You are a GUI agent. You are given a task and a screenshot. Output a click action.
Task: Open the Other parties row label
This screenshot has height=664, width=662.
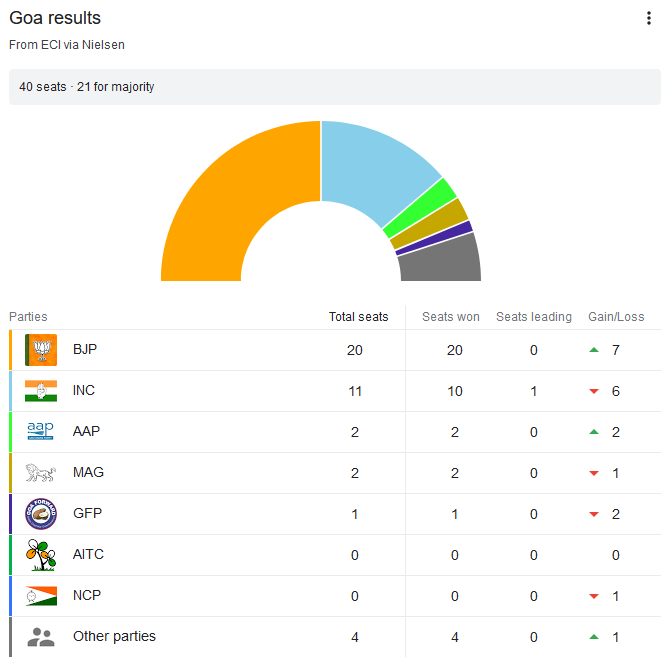point(114,637)
